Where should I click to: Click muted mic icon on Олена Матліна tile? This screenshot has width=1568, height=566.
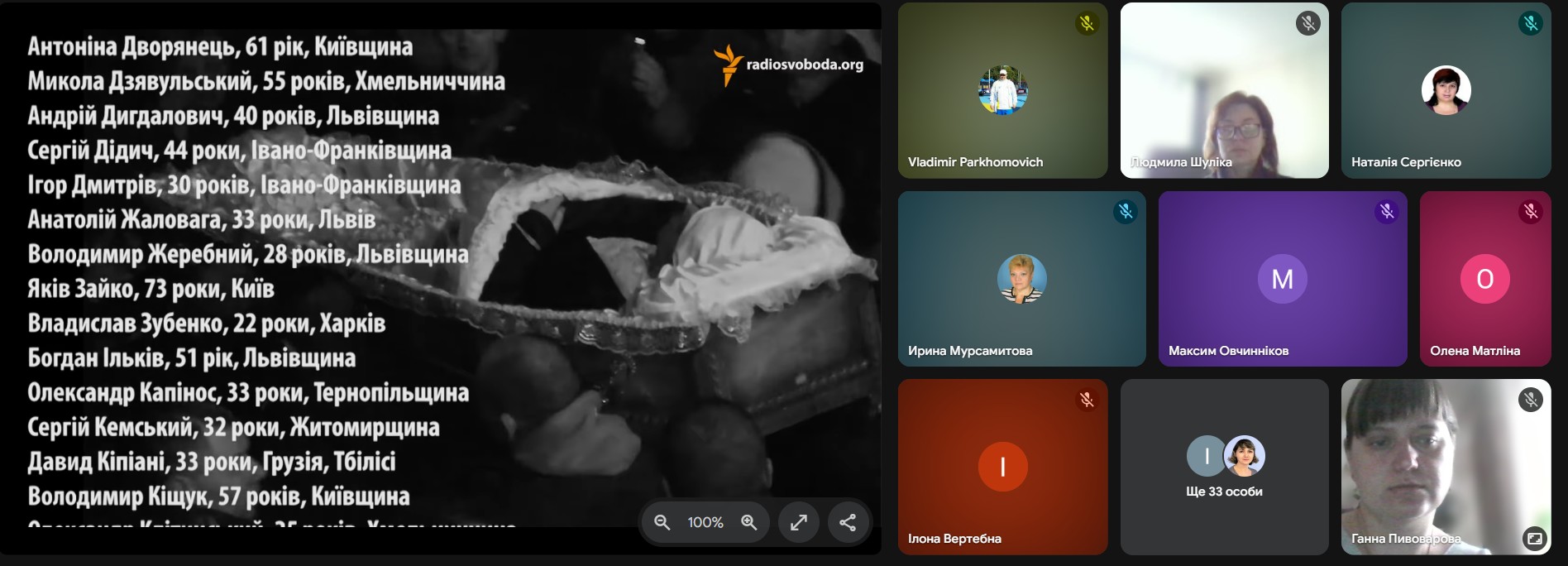pyautogui.click(x=1530, y=212)
